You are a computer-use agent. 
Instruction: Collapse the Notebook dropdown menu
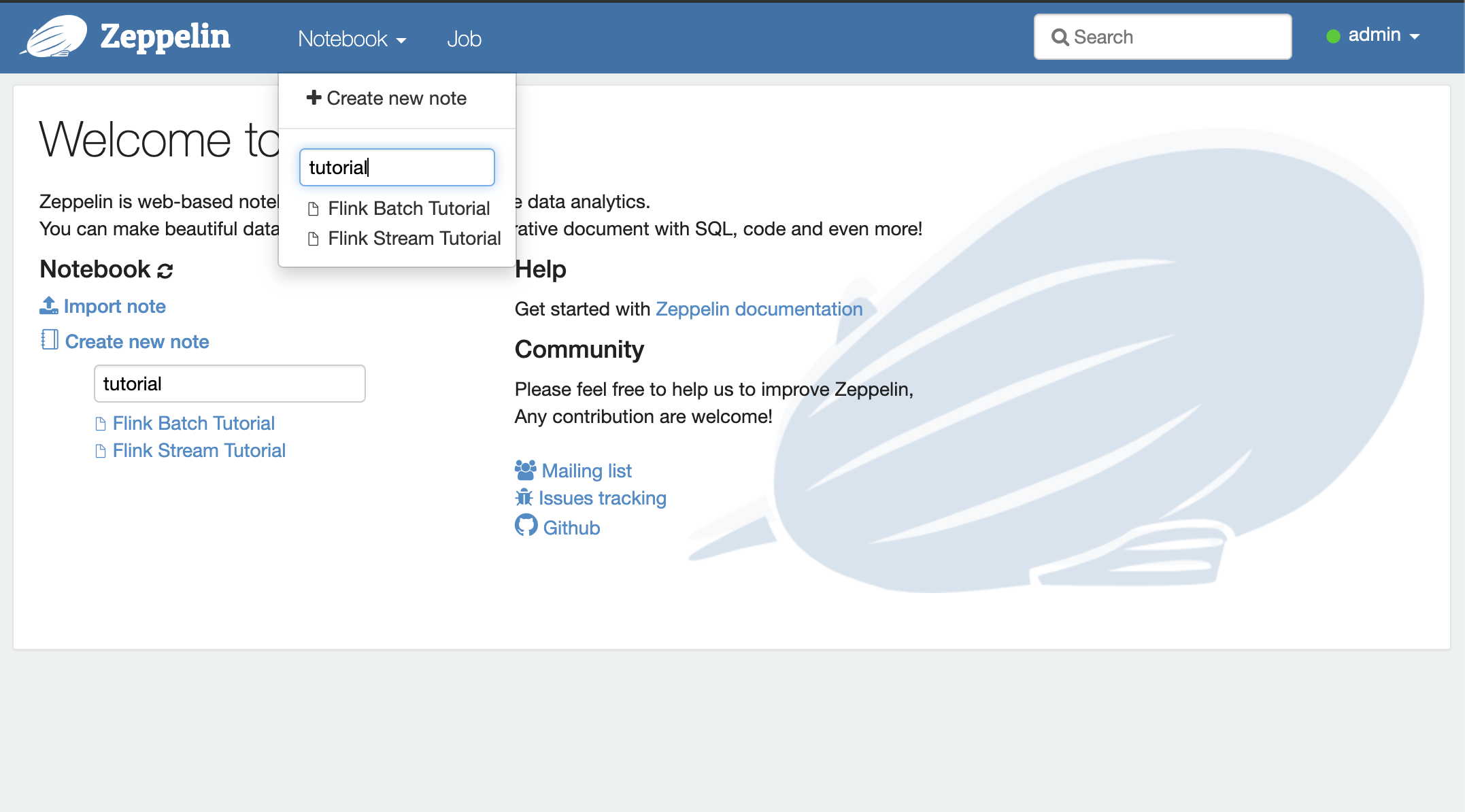tap(352, 39)
